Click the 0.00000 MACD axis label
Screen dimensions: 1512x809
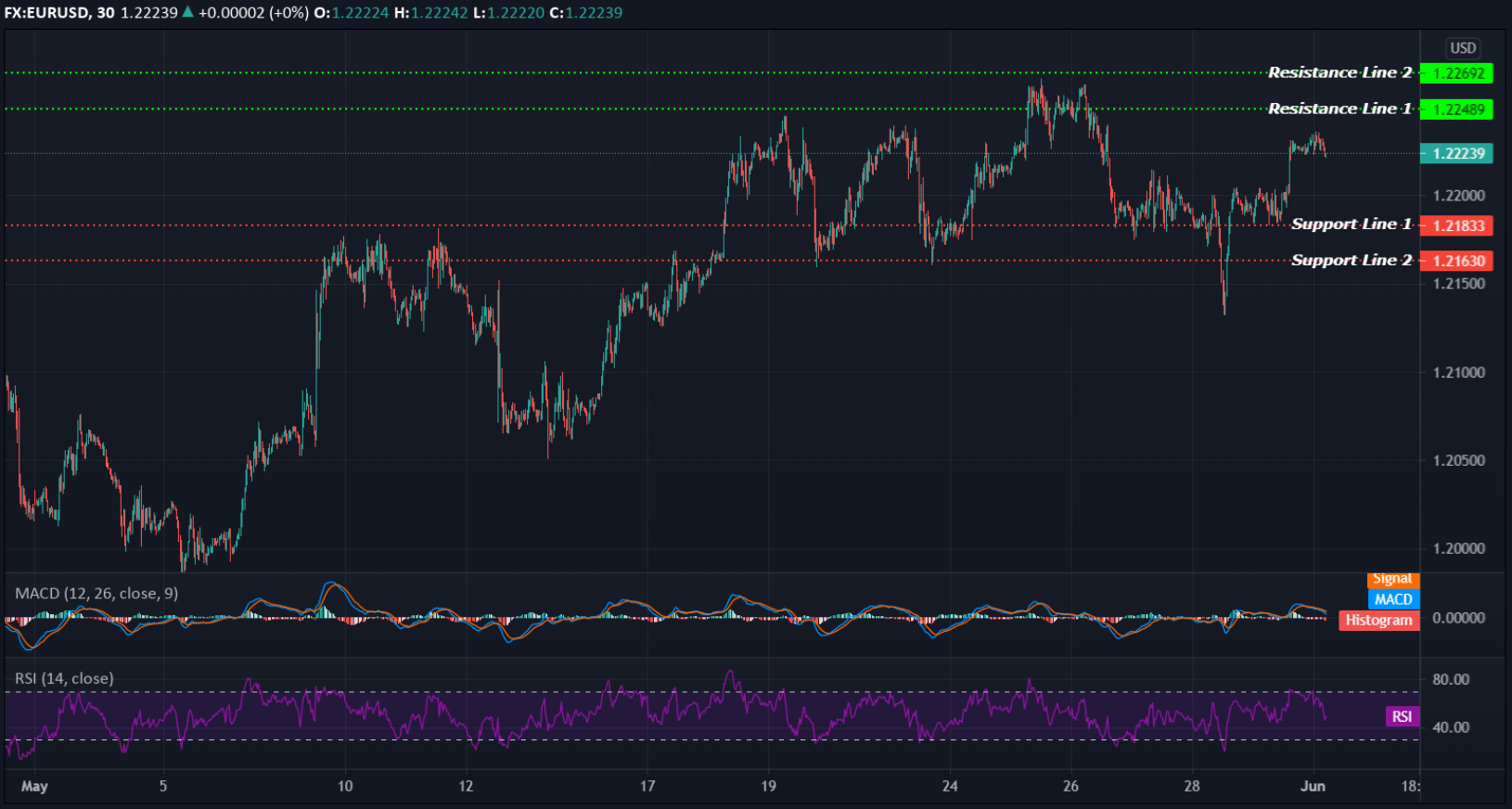(x=1459, y=618)
